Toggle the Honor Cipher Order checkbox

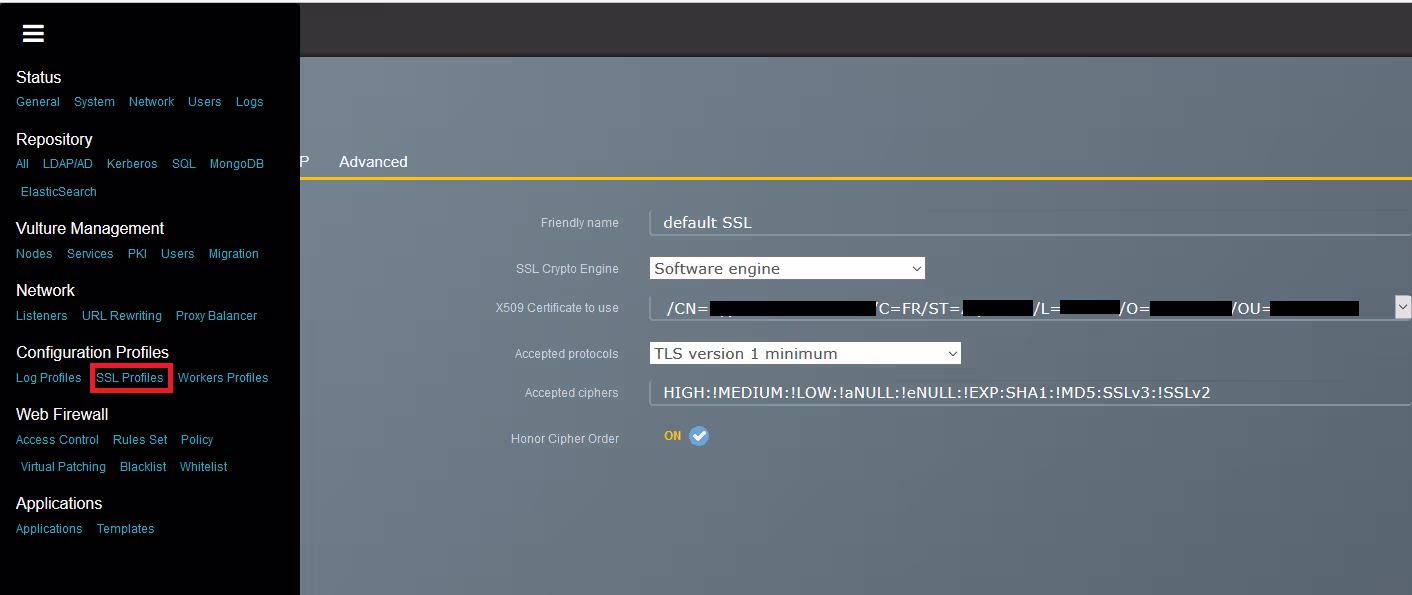point(699,436)
